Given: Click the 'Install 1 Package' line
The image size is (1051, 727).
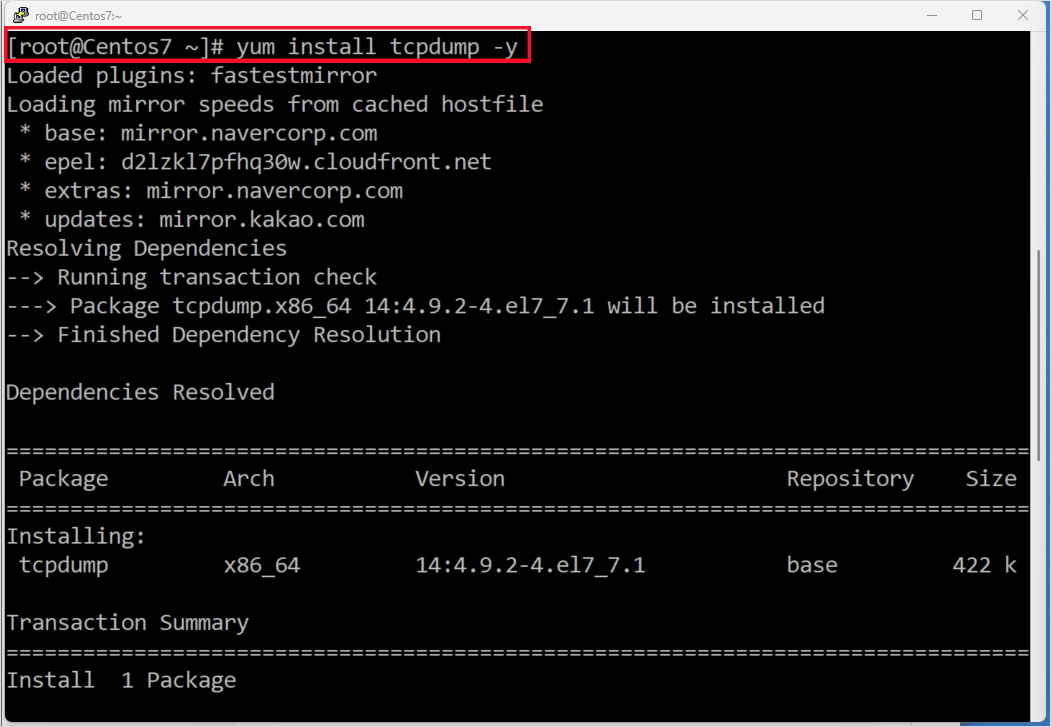Looking at the screenshot, I should point(121,681).
